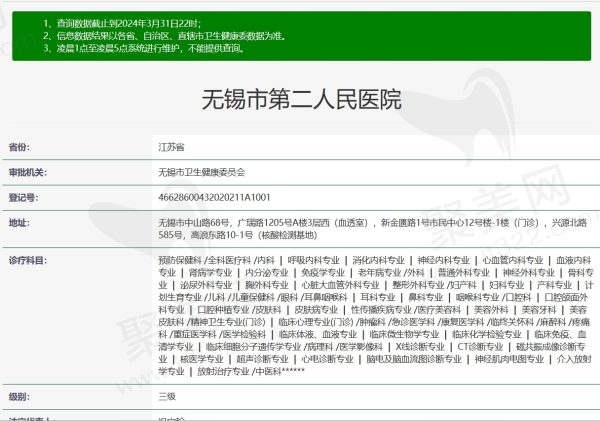This screenshot has height=421, width=600.
Task: Select 内分泌专业 in departments list
Action: click(x=267, y=273)
